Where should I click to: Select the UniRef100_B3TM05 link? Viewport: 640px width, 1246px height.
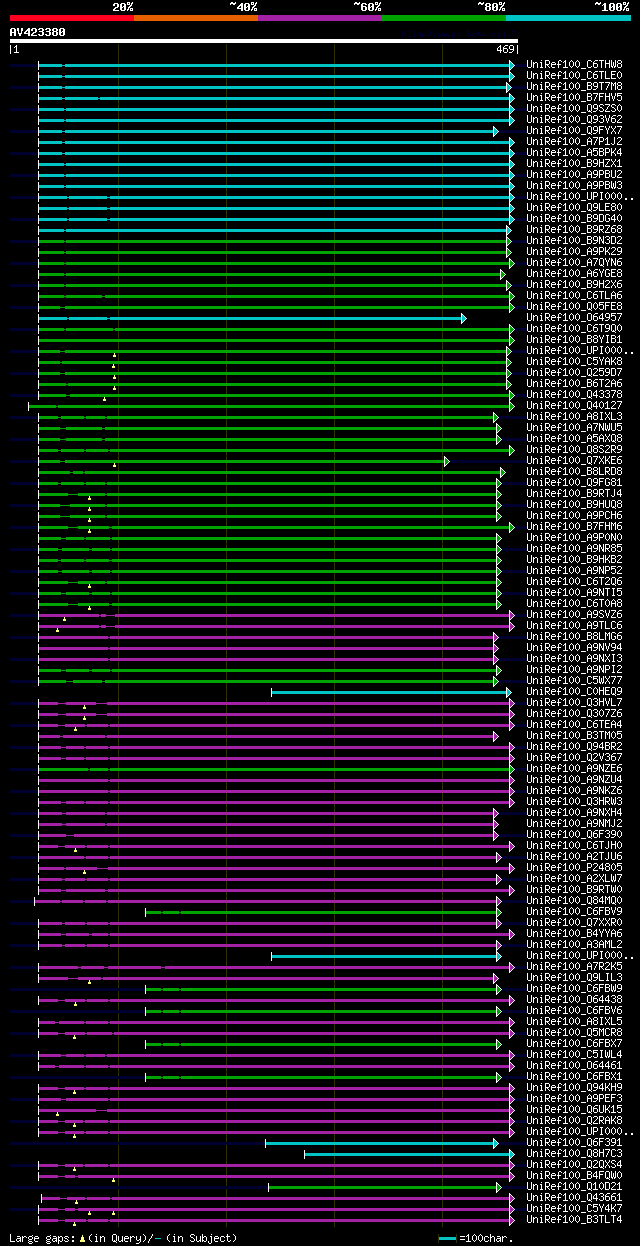click(574, 736)
